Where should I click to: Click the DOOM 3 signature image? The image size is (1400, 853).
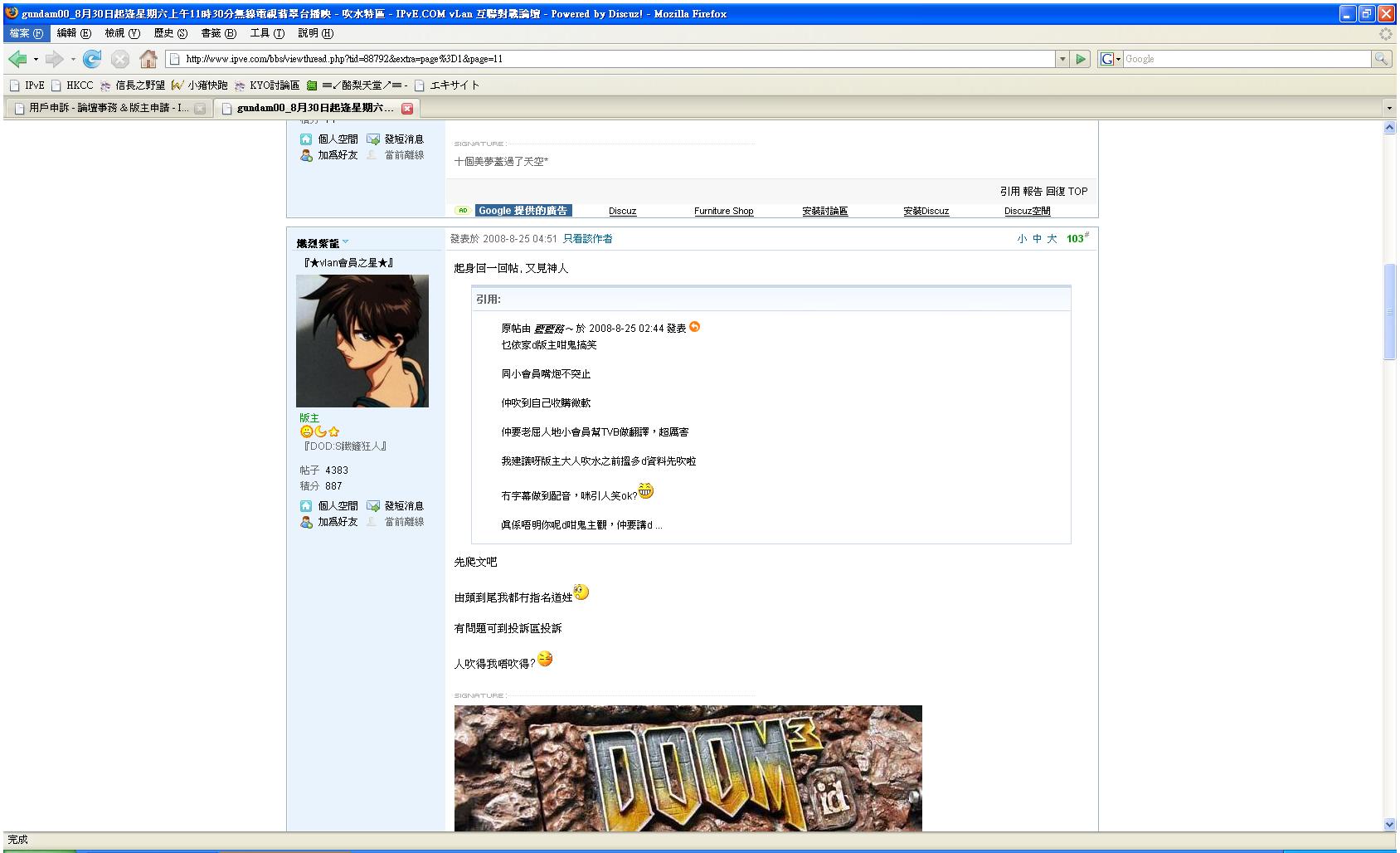click(688, 768)
